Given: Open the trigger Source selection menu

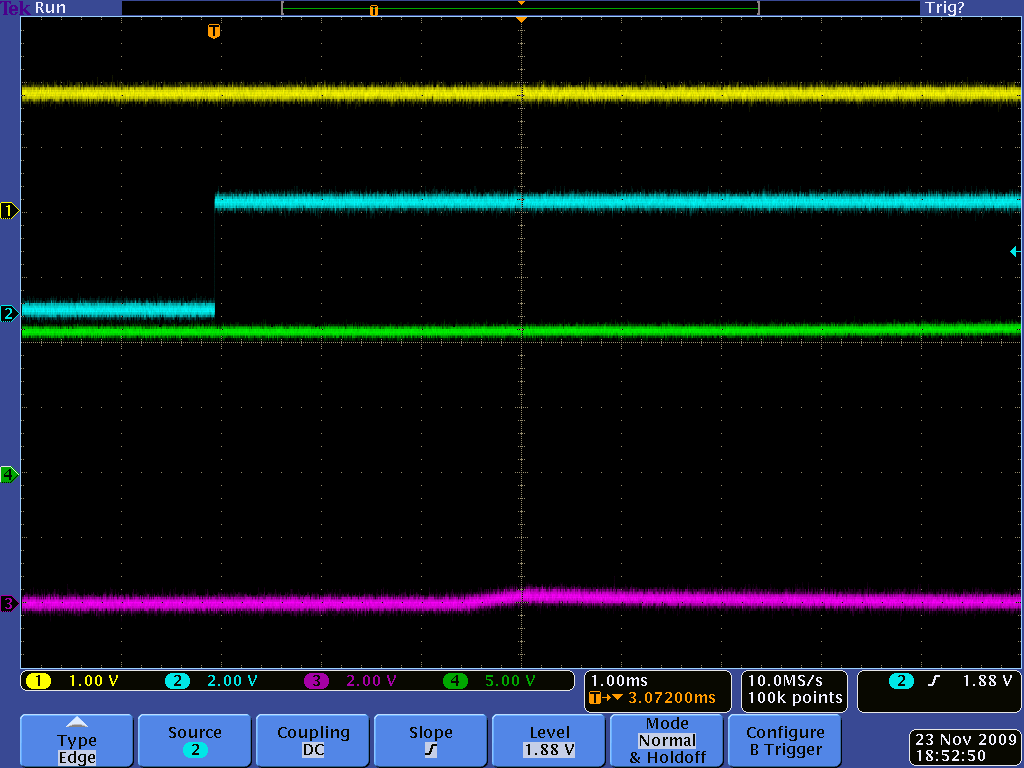Looking at the screenshot, I should click(194, 741).
